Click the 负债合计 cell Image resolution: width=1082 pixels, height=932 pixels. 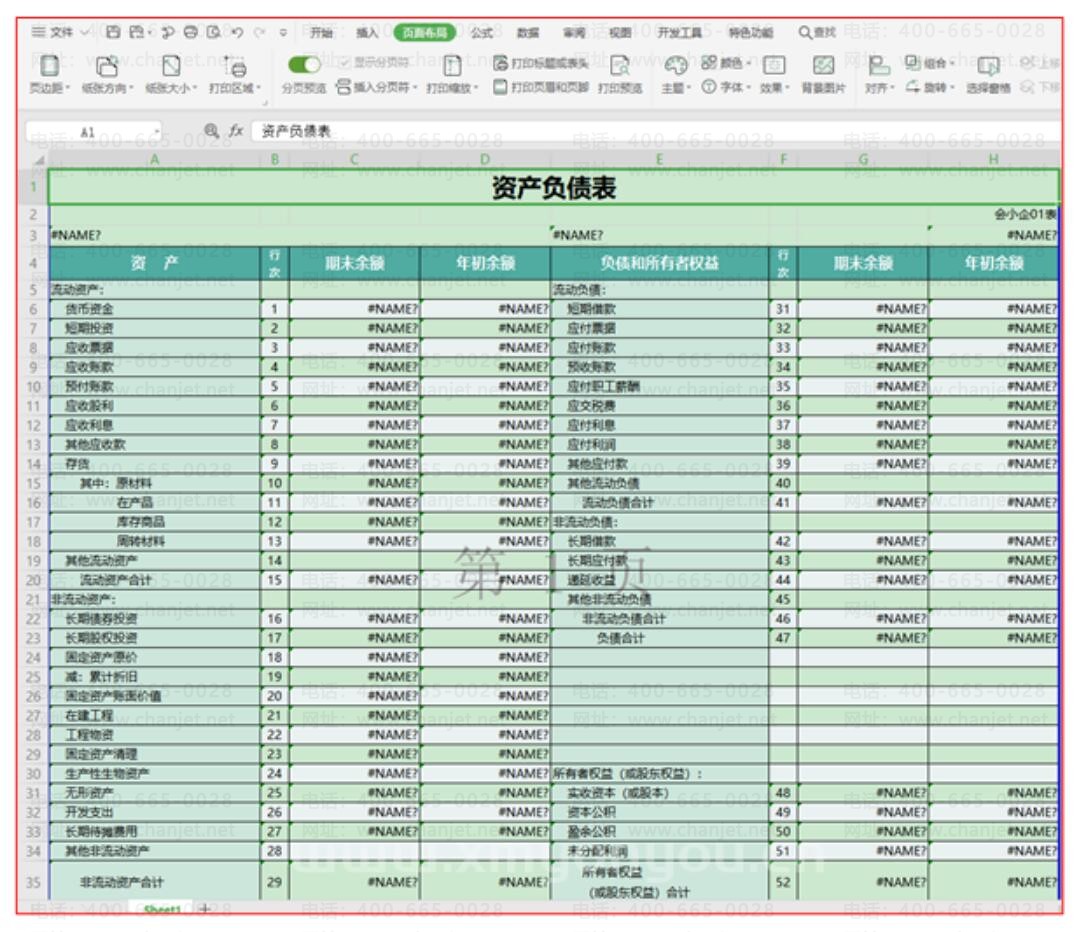coord(660,638)
